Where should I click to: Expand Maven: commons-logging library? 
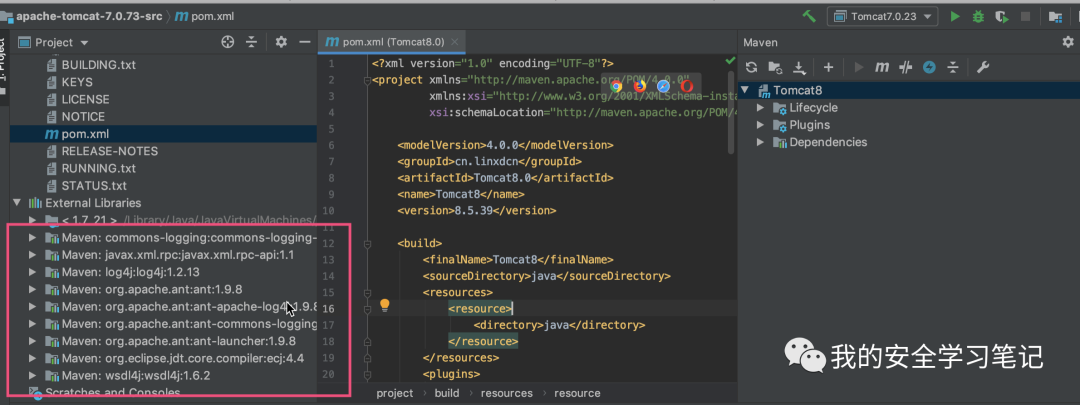[x=32, y=238]
